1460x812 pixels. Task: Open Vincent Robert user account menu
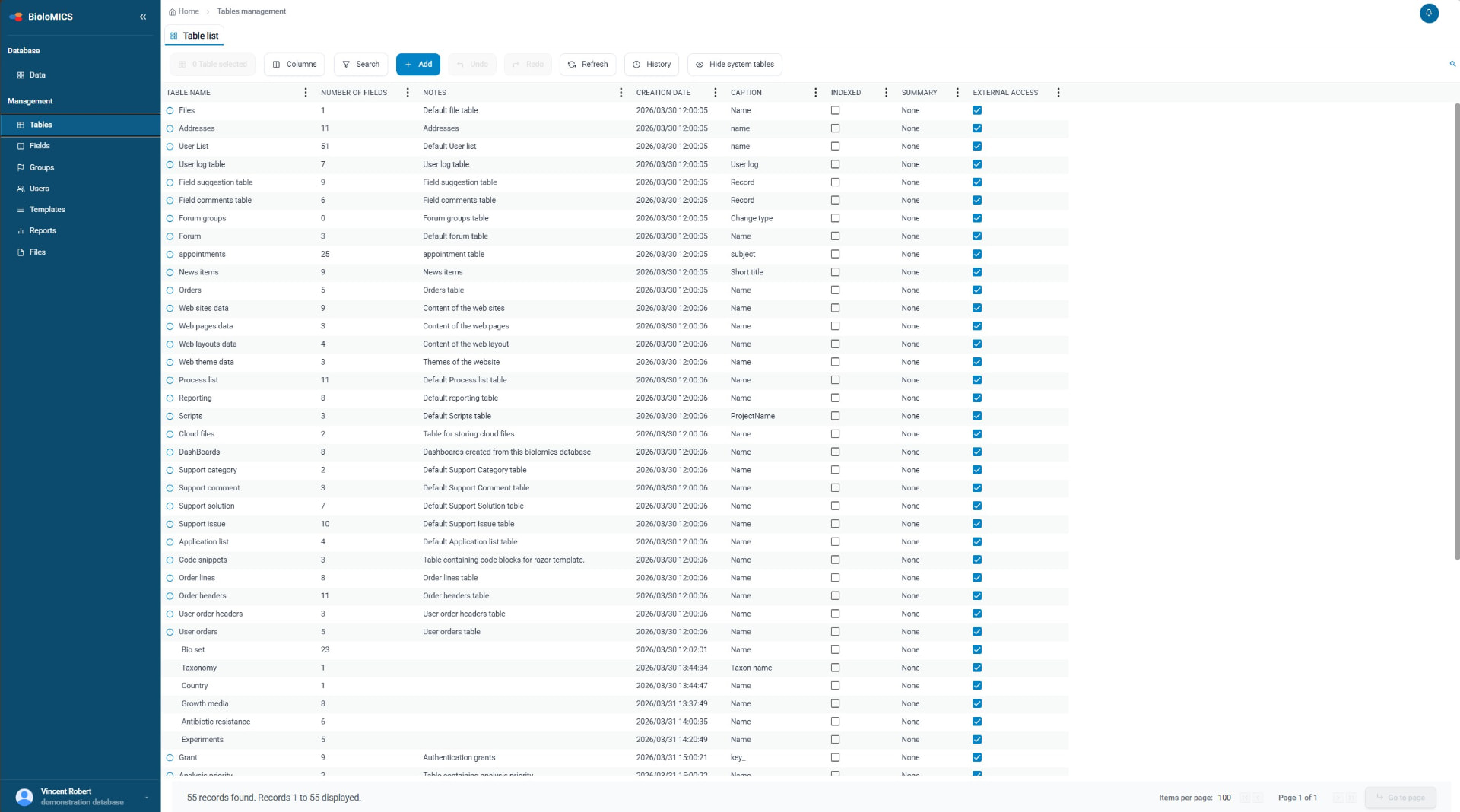pos(80,797)
